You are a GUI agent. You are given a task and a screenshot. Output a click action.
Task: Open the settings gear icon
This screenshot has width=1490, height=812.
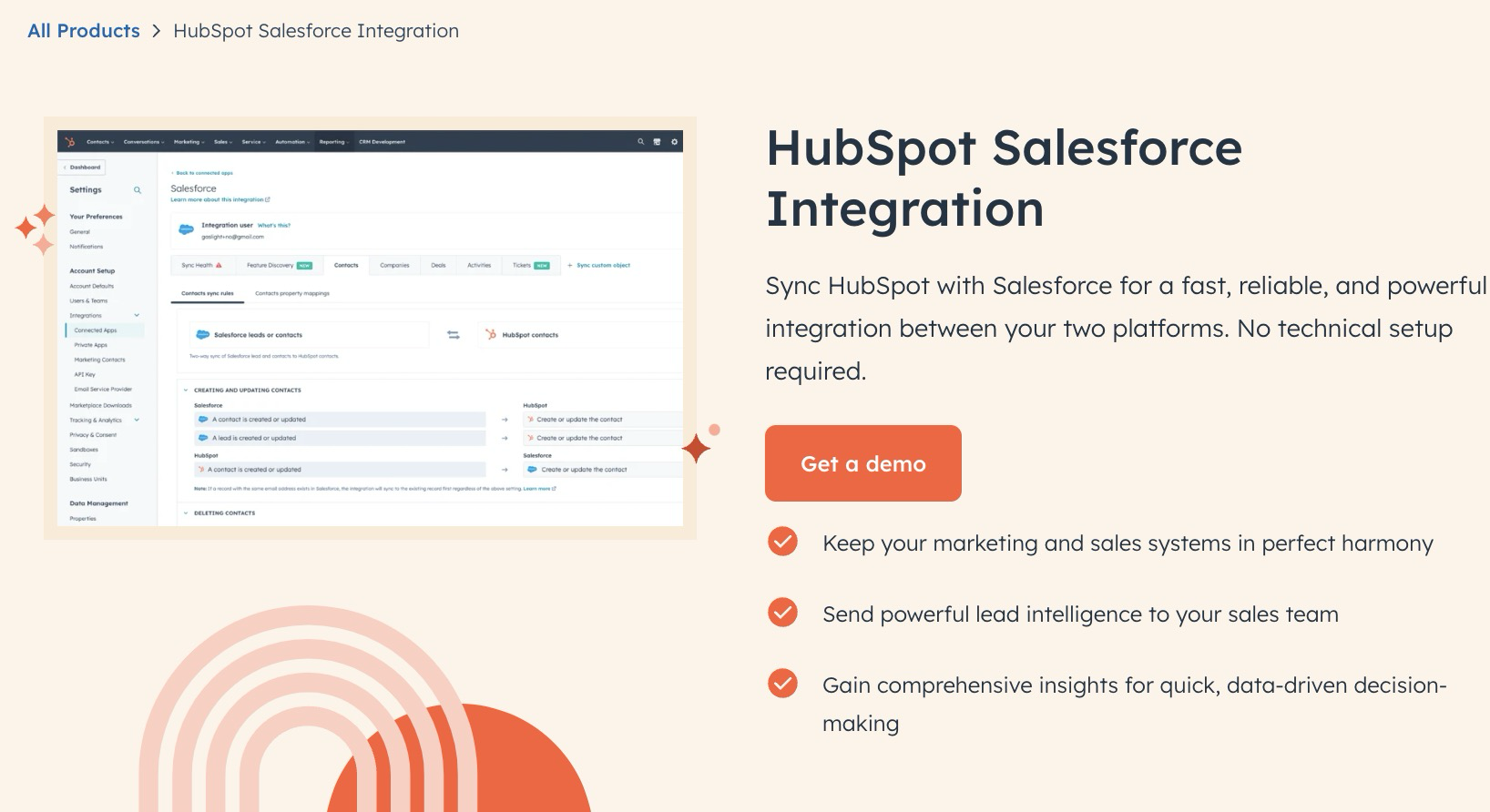[674, 142]
